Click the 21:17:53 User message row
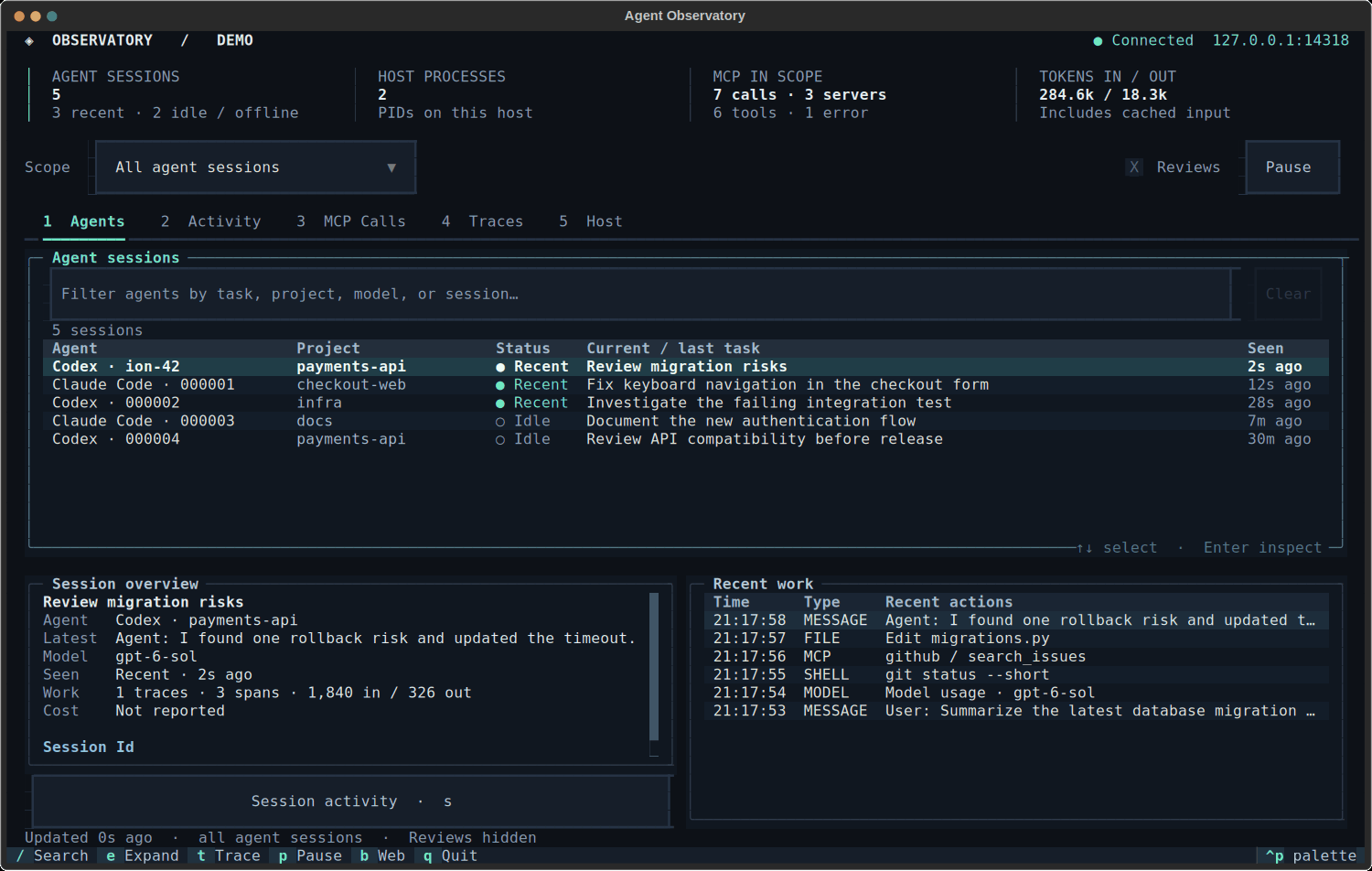1372x871 pixels. click(1016, 712)
